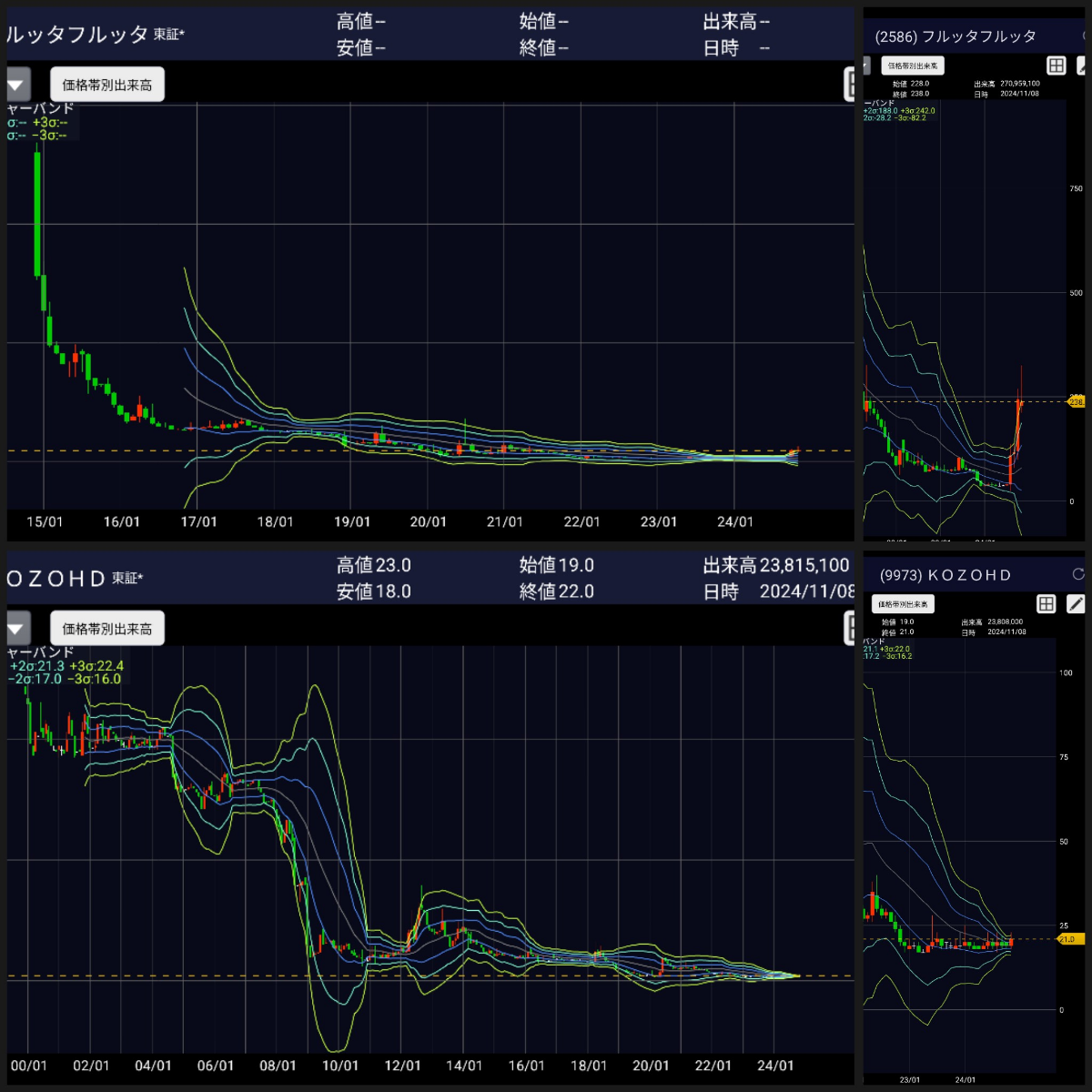Image resolution: width=1092 pixels, height=1092 pixels.
Task: Toggle 価格帯別出来高 in the top-left chart
Action: 107,86
